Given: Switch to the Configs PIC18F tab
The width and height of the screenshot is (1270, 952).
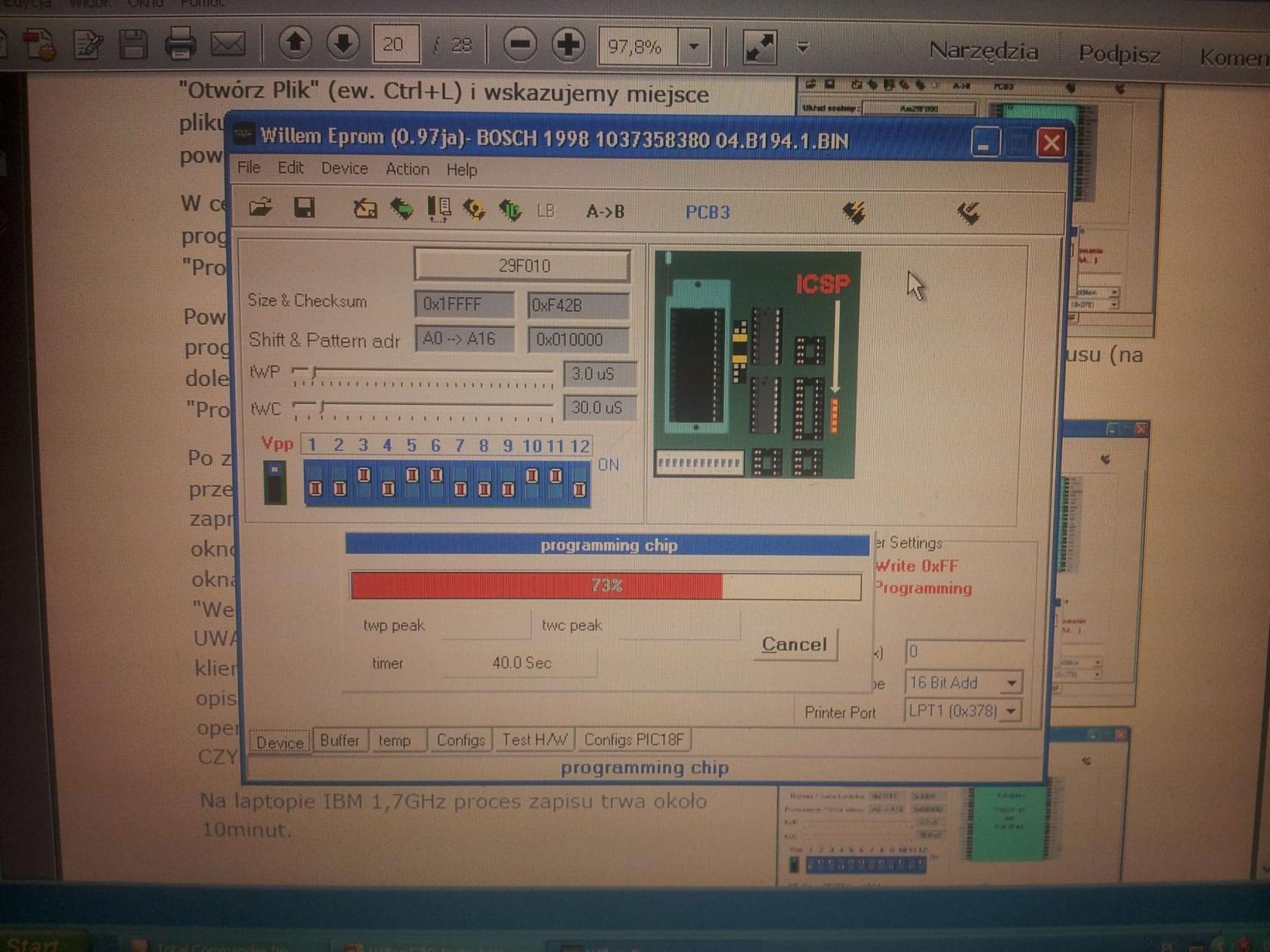Looking at the screenshot, I should pyautogui.click(x=633, y=740).
